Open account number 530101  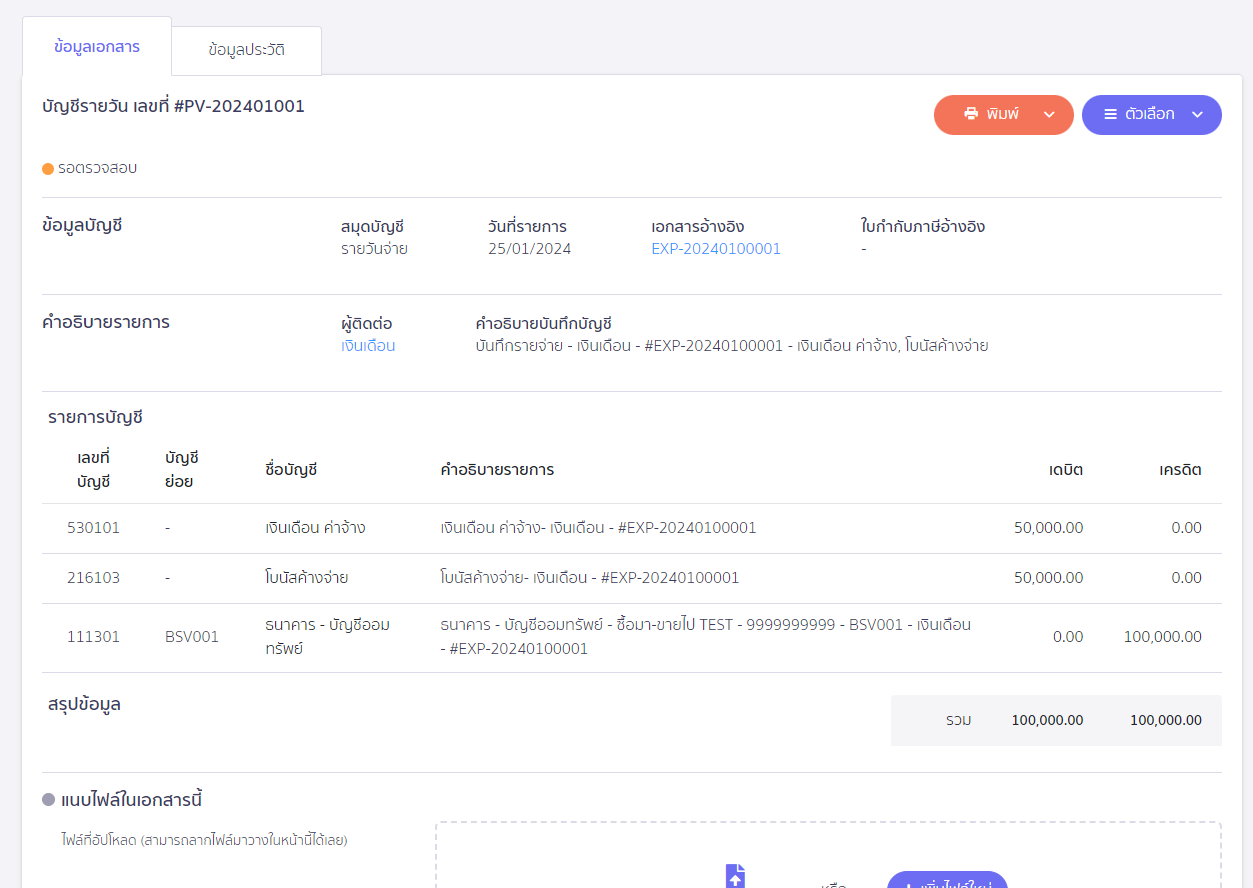click(x=93, y=528)
